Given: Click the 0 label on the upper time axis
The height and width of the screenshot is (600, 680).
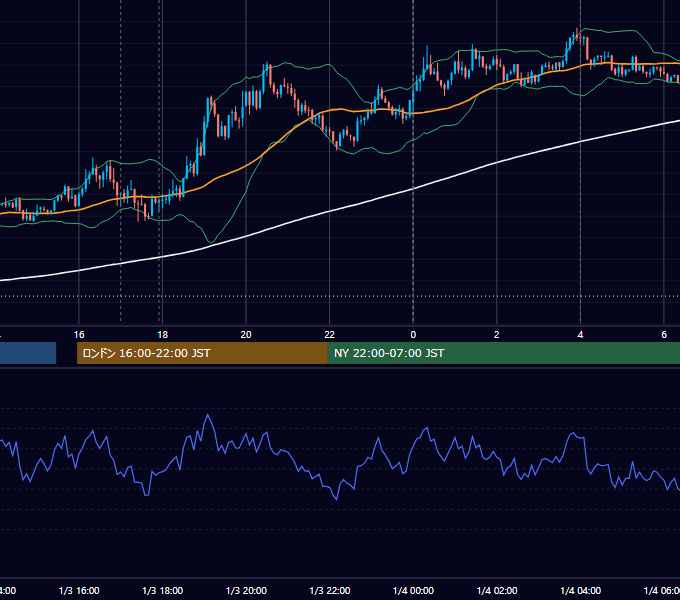Looking at the screenshot, I should pyautogui.click(x=413, y=335).
